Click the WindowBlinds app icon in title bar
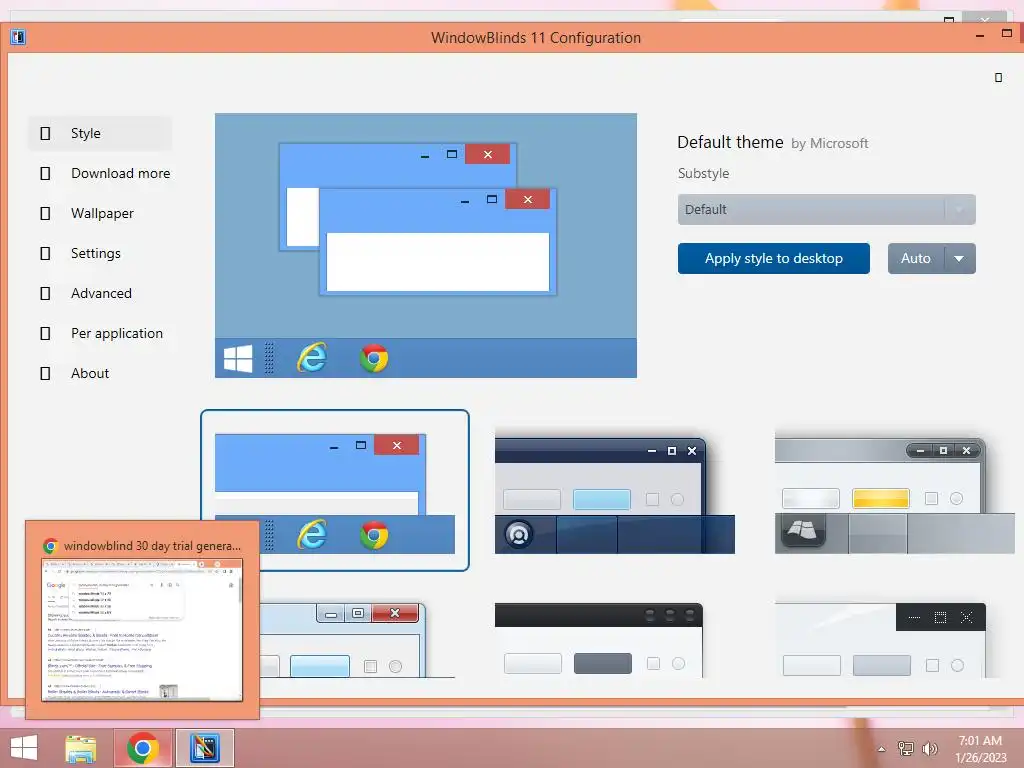 click(x=18, y=37)
